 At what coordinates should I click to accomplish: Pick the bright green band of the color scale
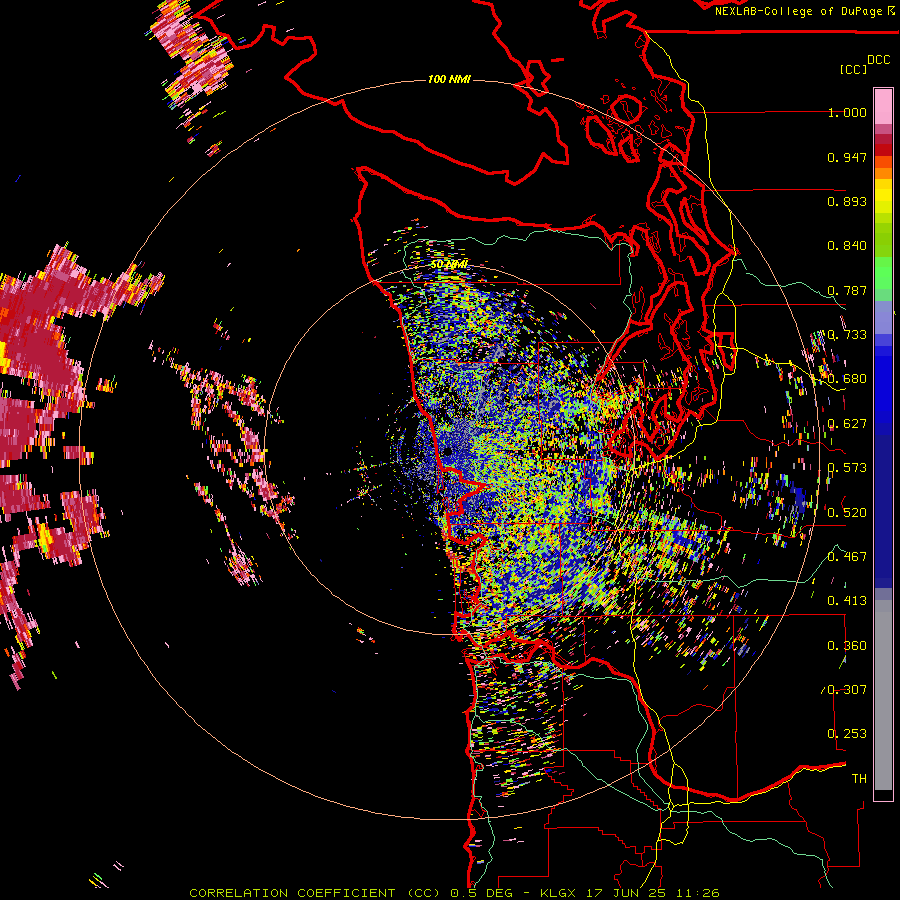(x=883, y=273)
